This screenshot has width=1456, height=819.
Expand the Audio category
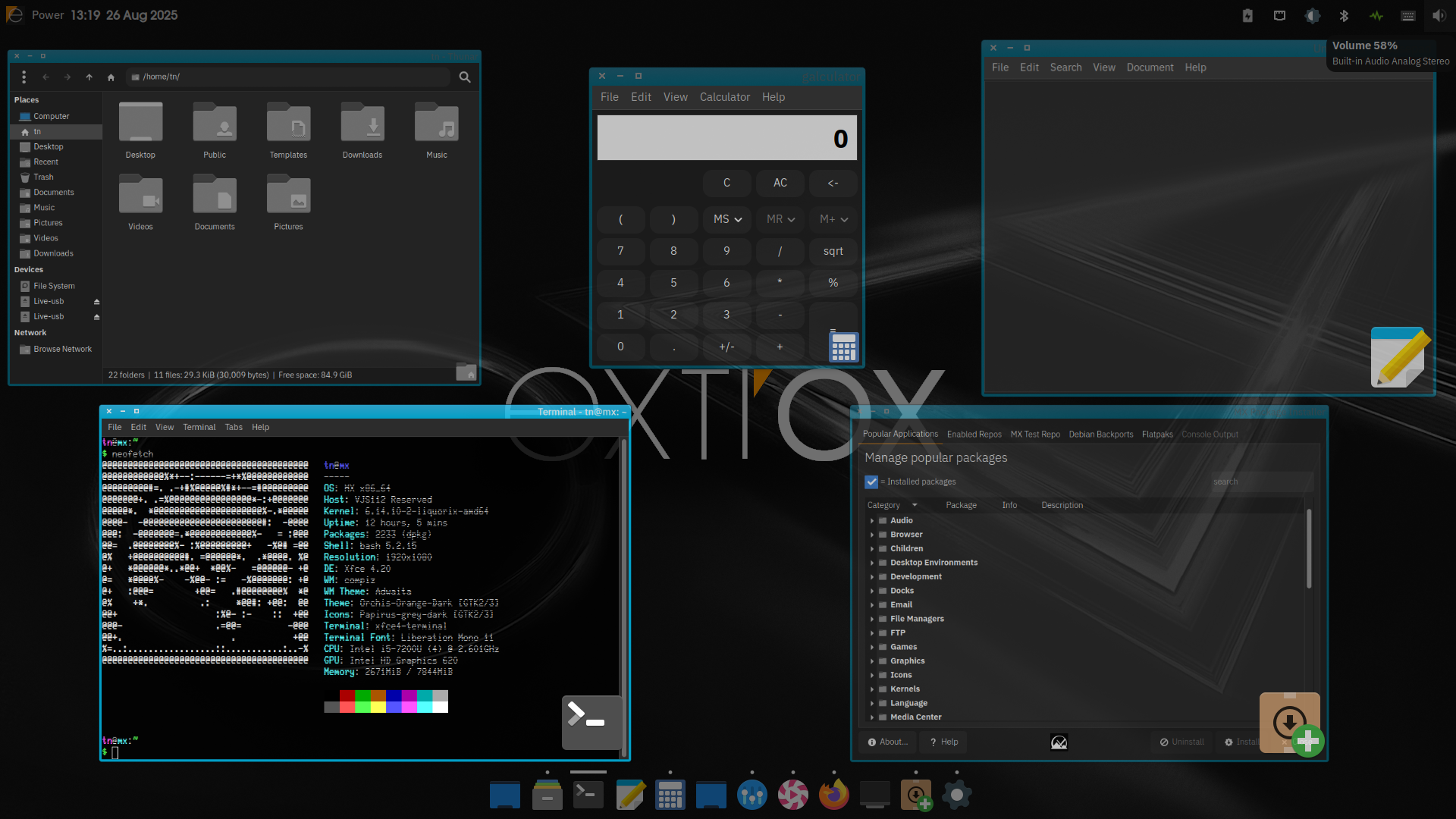(x=872, y=521)
